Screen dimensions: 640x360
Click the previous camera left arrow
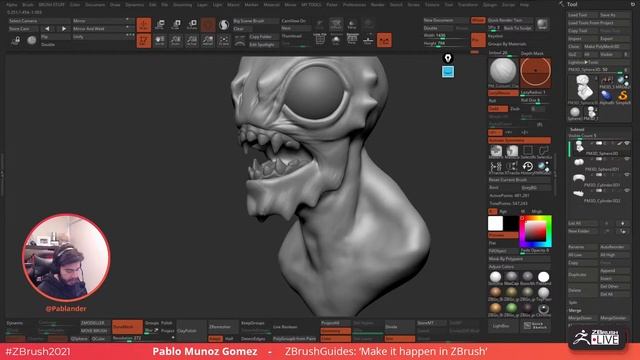pos(47,29)
